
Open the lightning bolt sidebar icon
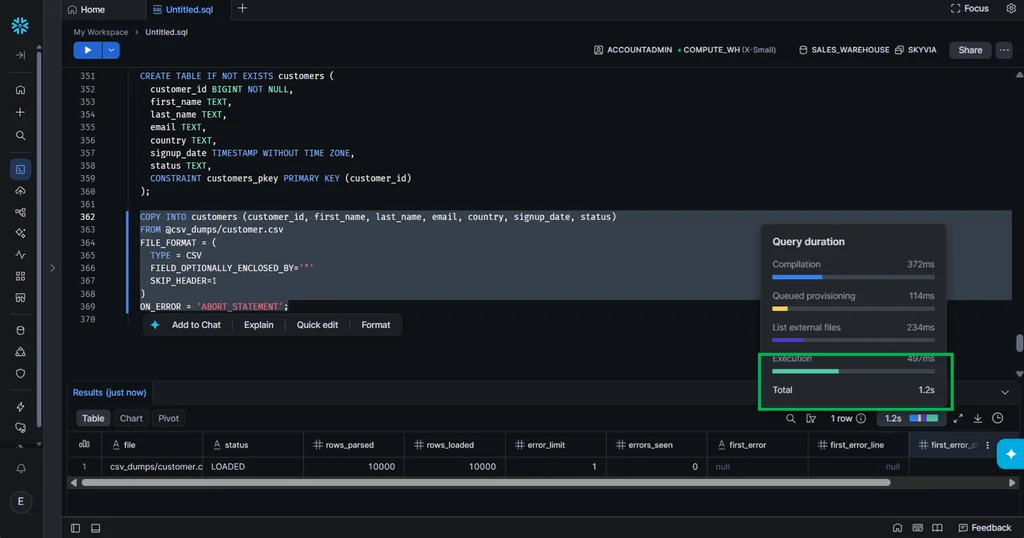click(x=20, y=407)
